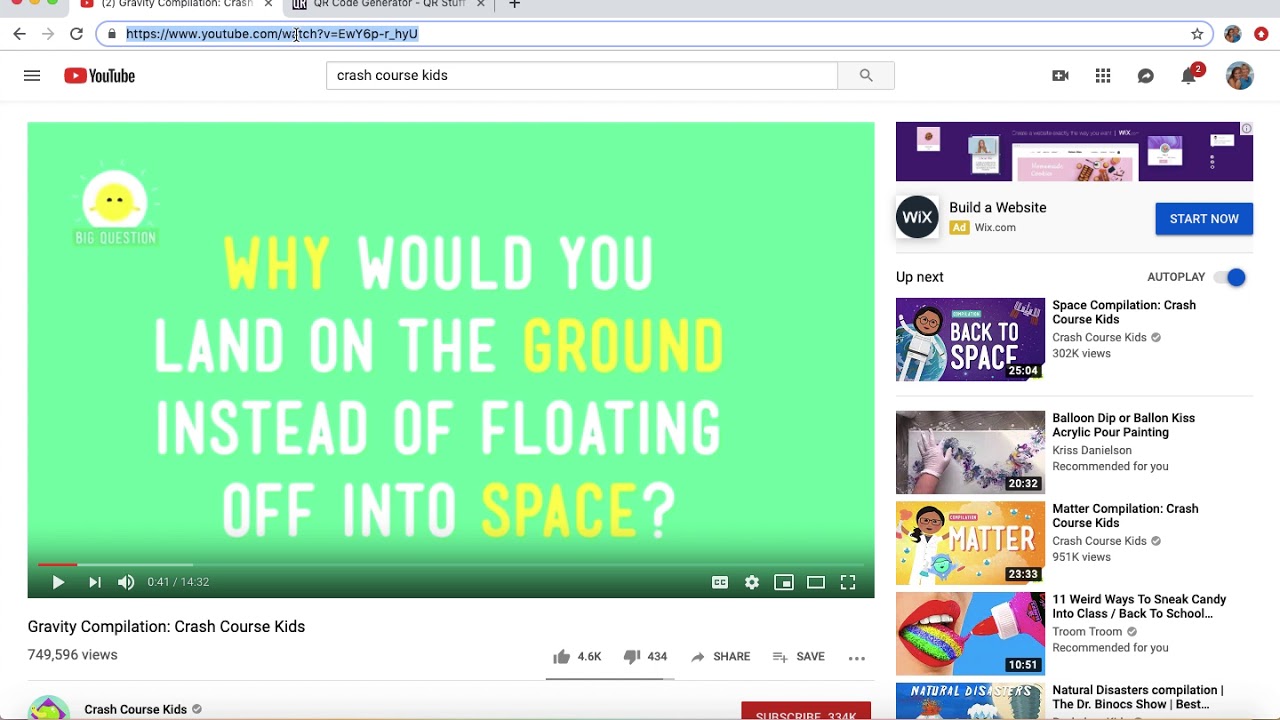The image size is (1280, 720).
Task: Click the browser address bar
Action: pyautogui.click(x=655, y=34)
